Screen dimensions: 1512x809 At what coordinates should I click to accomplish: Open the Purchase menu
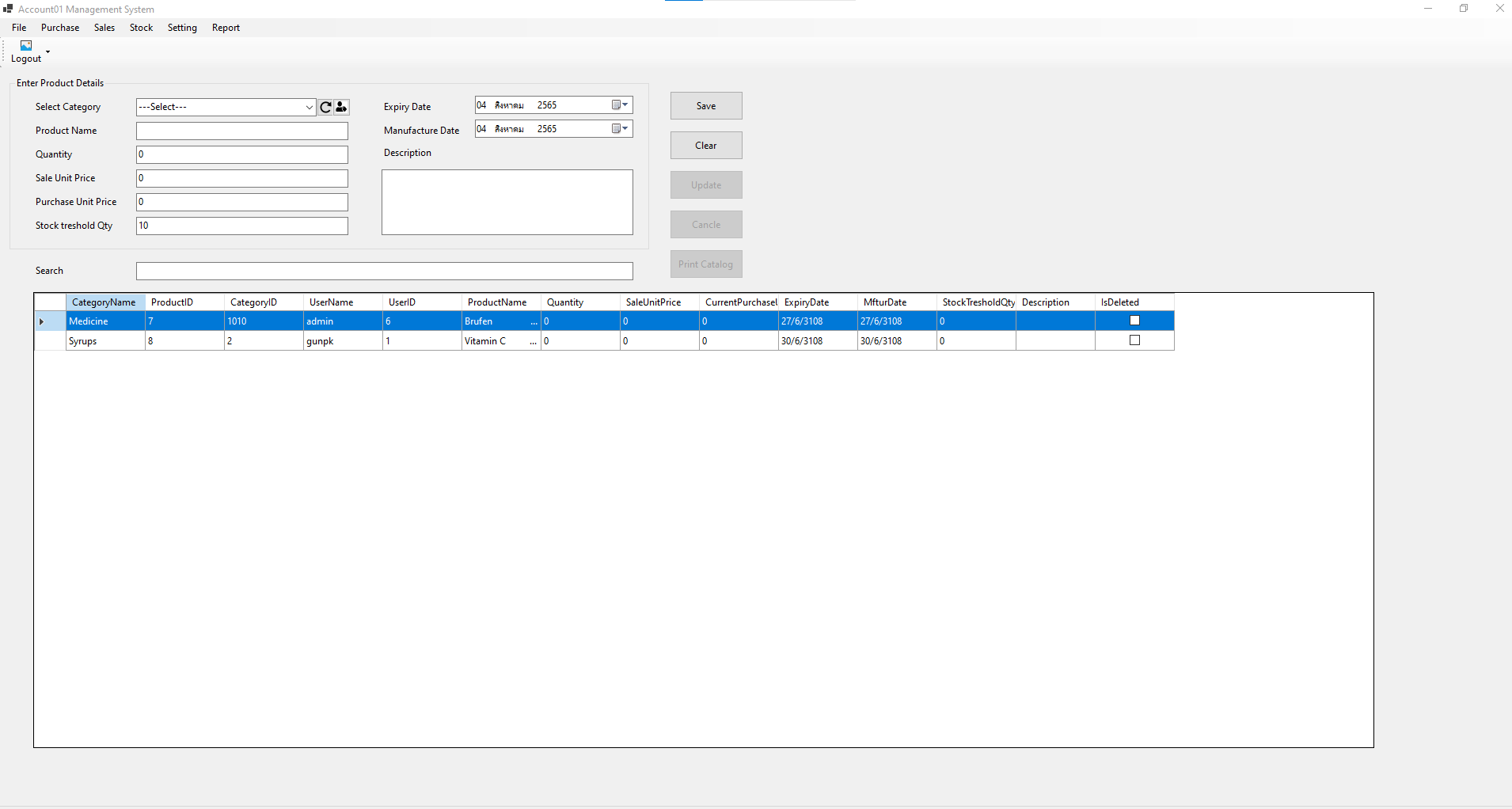point(60,27)
